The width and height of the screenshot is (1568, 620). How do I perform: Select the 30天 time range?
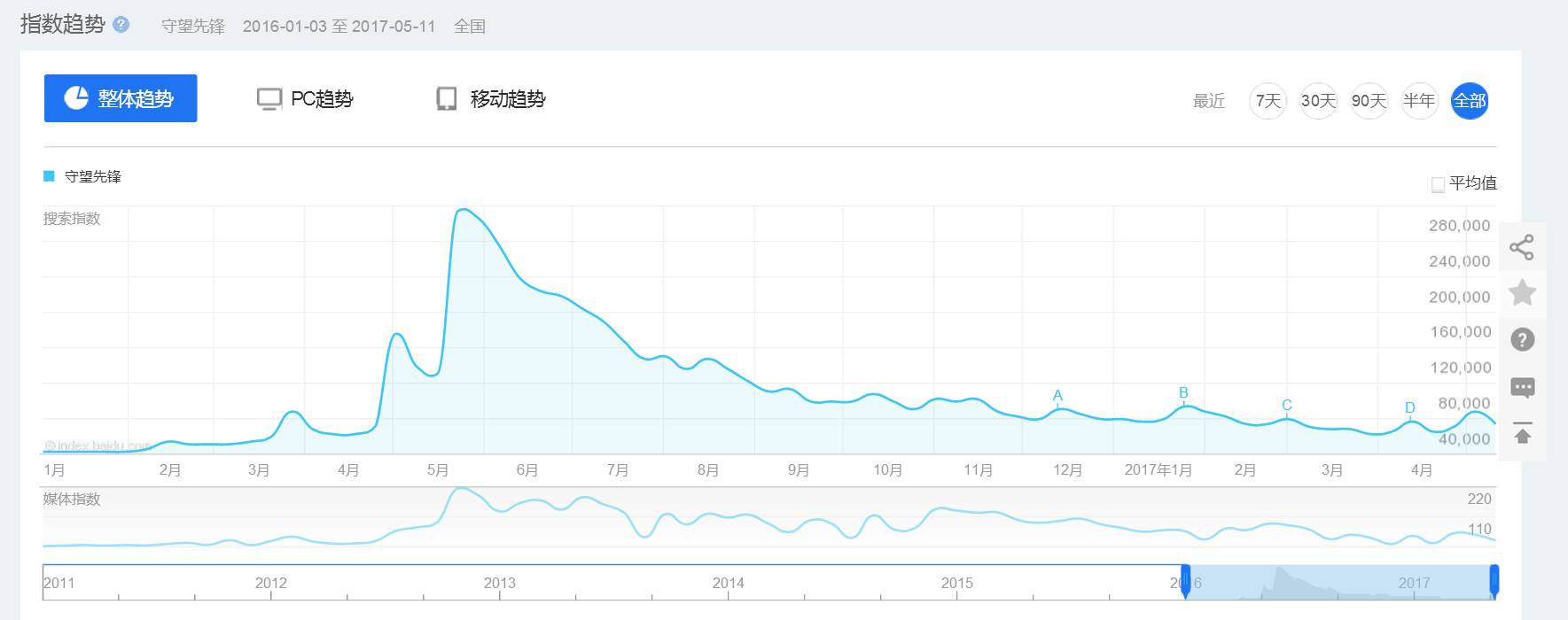(x=1318, y=101)
